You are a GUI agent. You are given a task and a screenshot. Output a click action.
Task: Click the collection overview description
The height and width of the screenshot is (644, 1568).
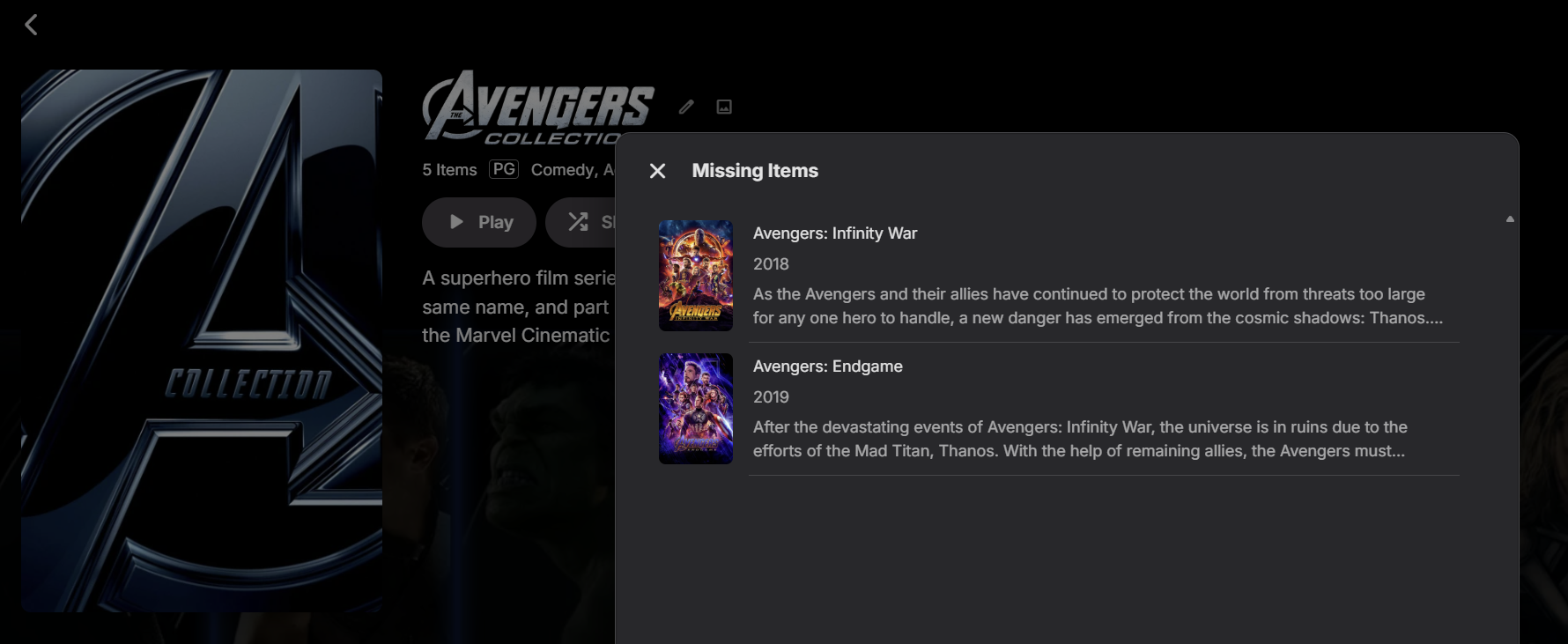point(518,307)
